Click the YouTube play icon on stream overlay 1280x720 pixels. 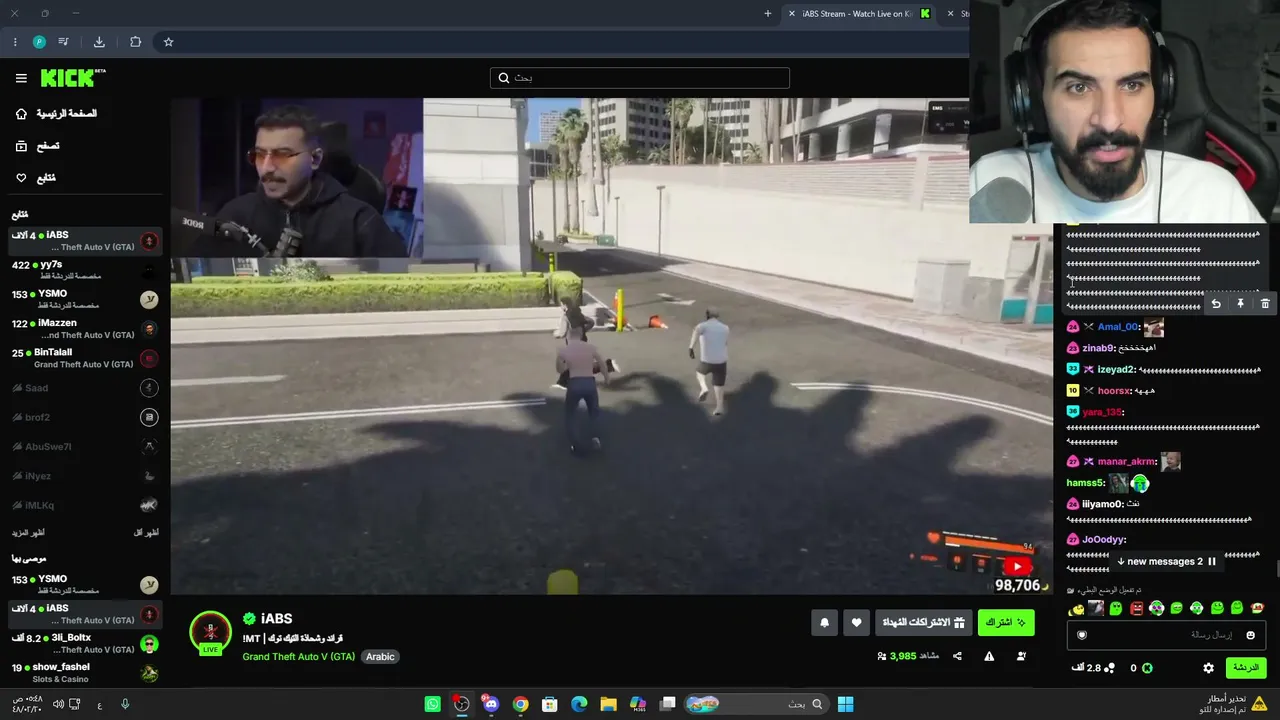(1018, 567)
